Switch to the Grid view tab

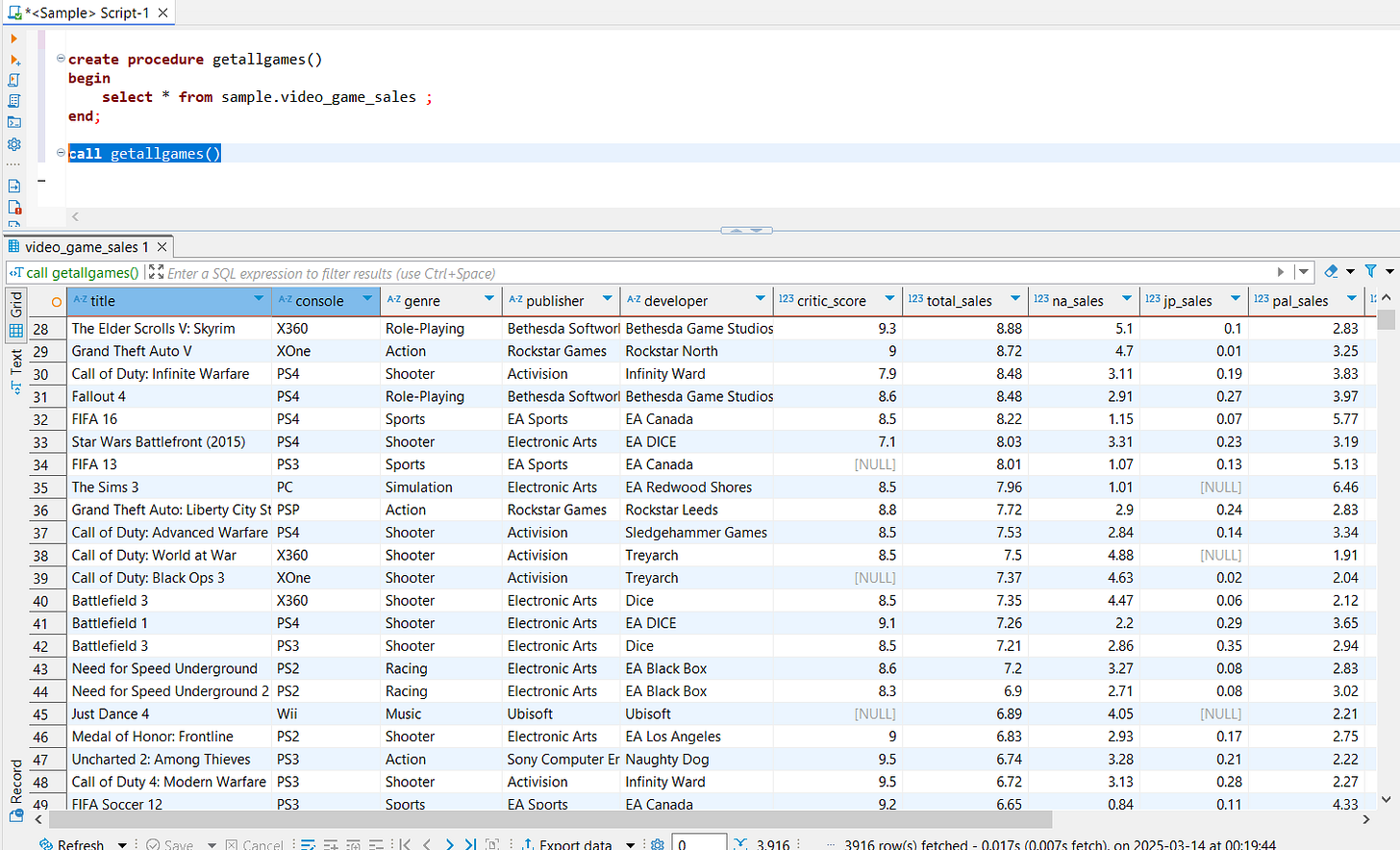pyautogui.click(x=15, y=314)
